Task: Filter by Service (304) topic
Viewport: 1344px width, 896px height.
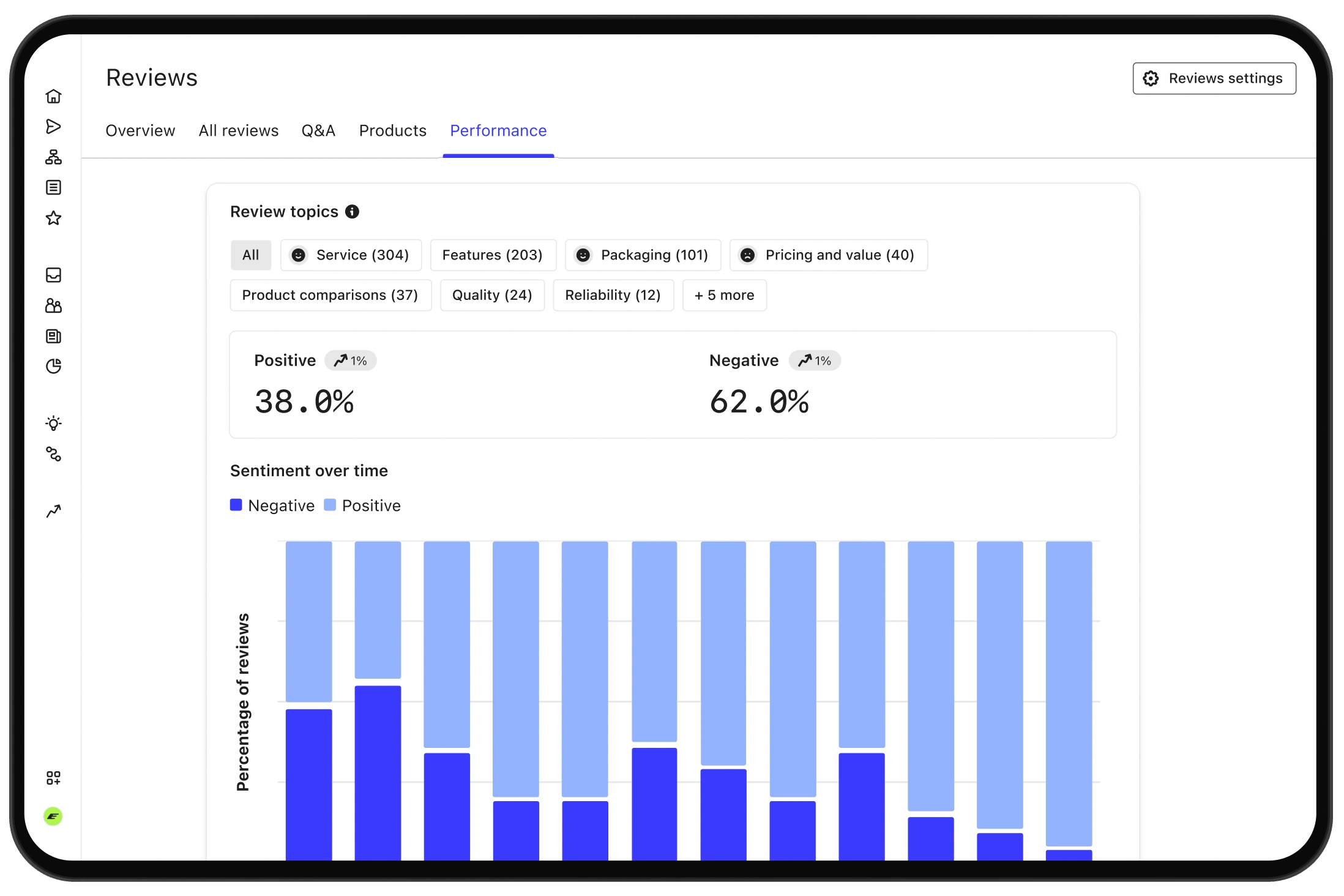Action: tap(351, 255)
